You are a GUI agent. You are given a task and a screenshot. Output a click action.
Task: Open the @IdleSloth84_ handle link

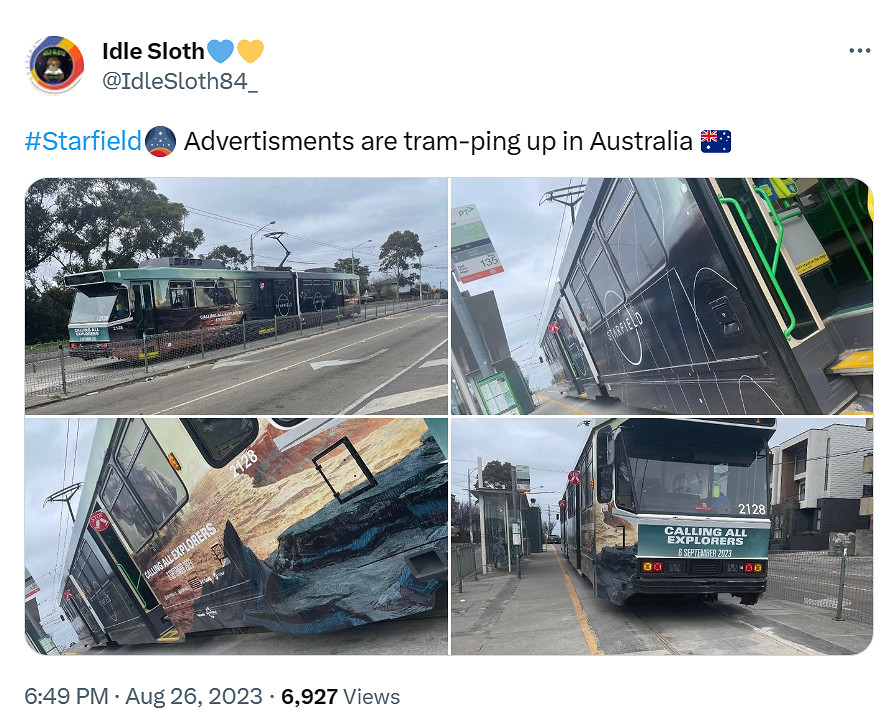click(180, 81)
